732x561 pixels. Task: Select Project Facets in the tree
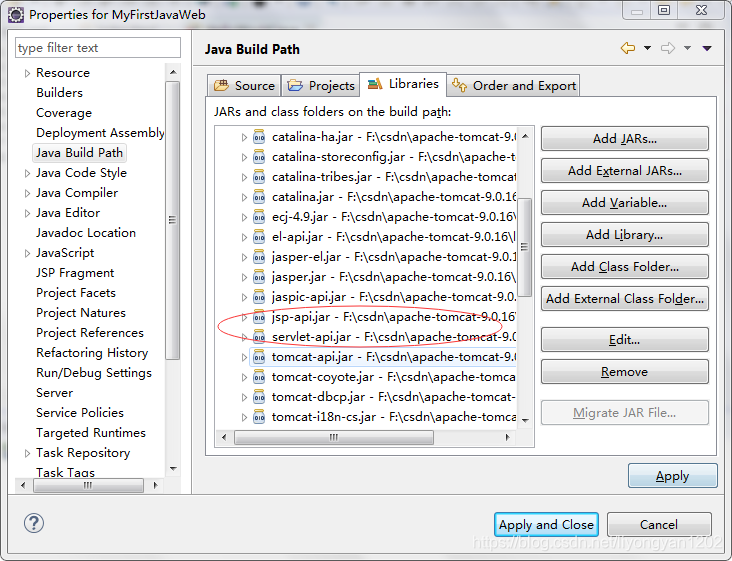76,293
